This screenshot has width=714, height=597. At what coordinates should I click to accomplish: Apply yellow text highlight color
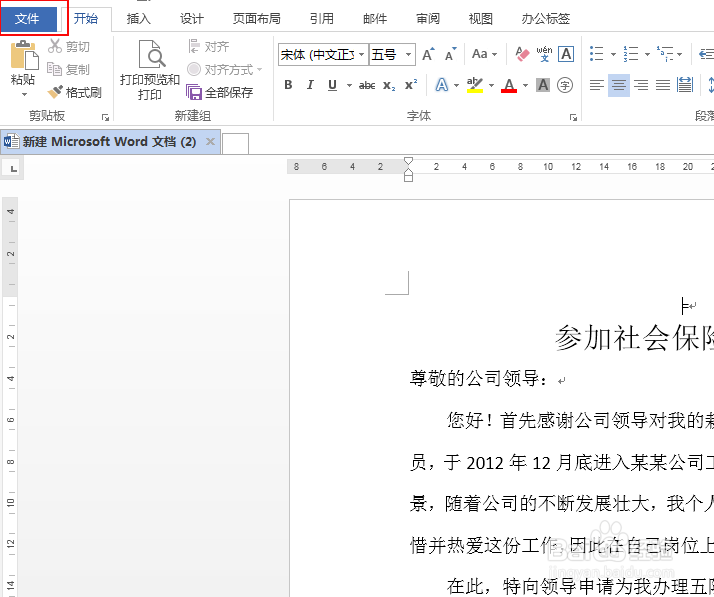pyautogui.click(x=474, y=85)
